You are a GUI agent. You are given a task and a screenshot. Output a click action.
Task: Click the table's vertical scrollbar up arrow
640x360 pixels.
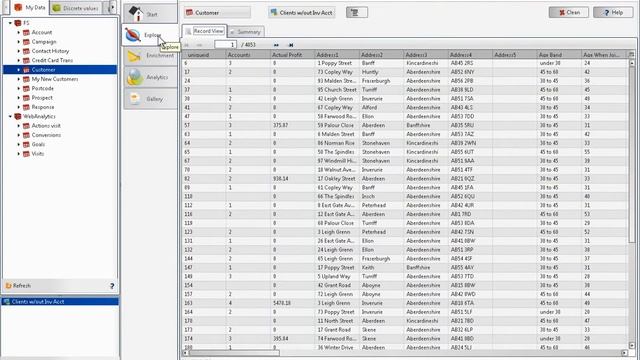tap(632, 63)
